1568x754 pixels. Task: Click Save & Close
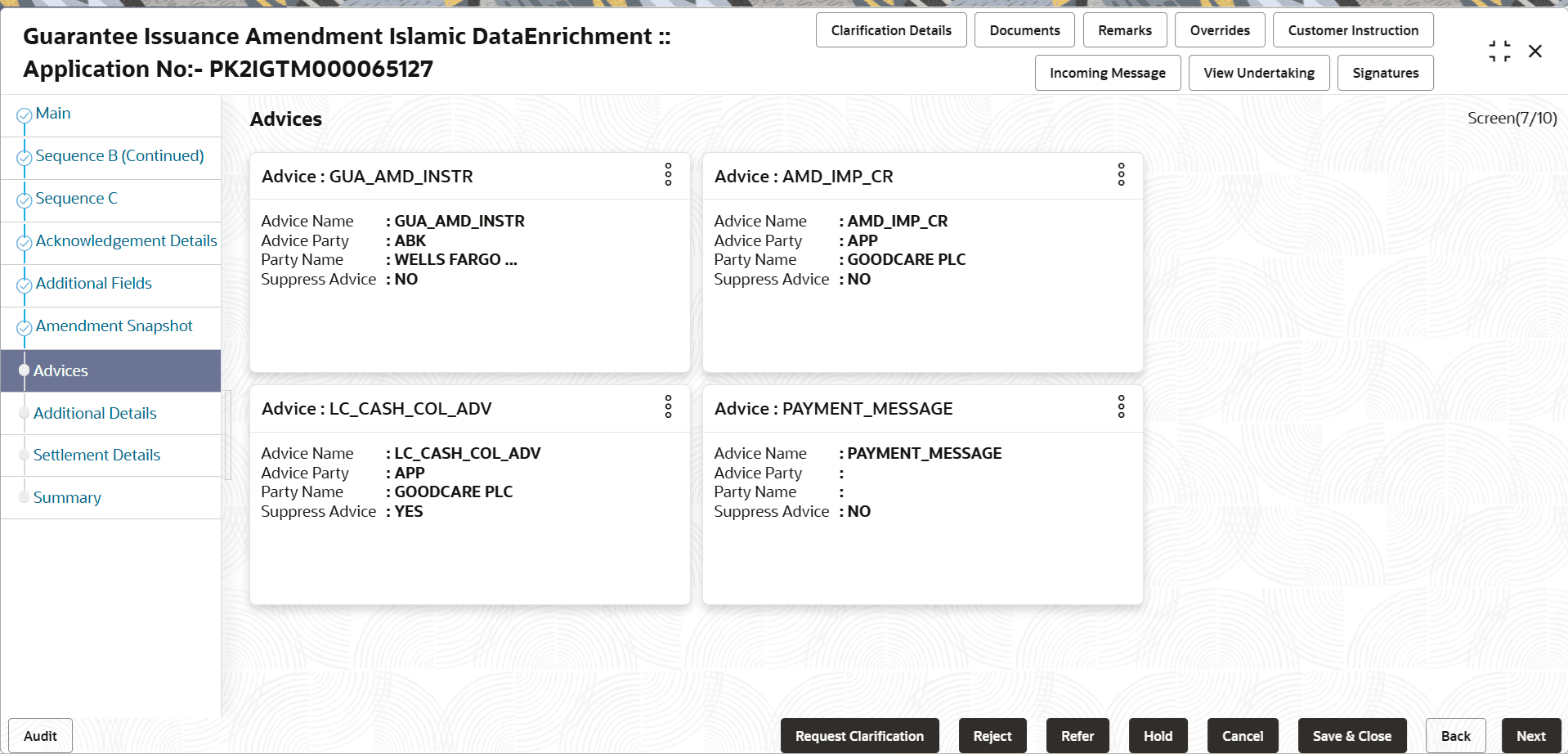pyautogui.click(x=1352, y=736)
